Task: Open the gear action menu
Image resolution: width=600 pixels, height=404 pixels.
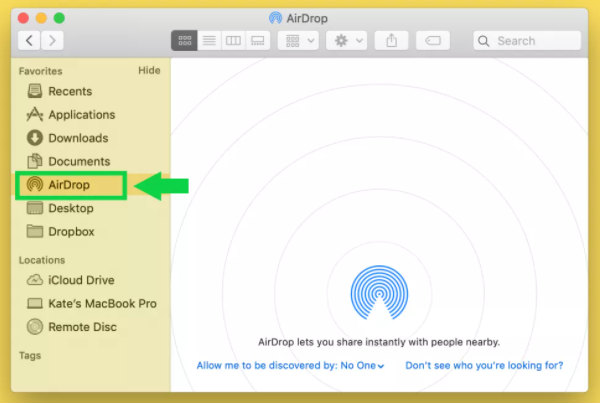Action: 347,41
